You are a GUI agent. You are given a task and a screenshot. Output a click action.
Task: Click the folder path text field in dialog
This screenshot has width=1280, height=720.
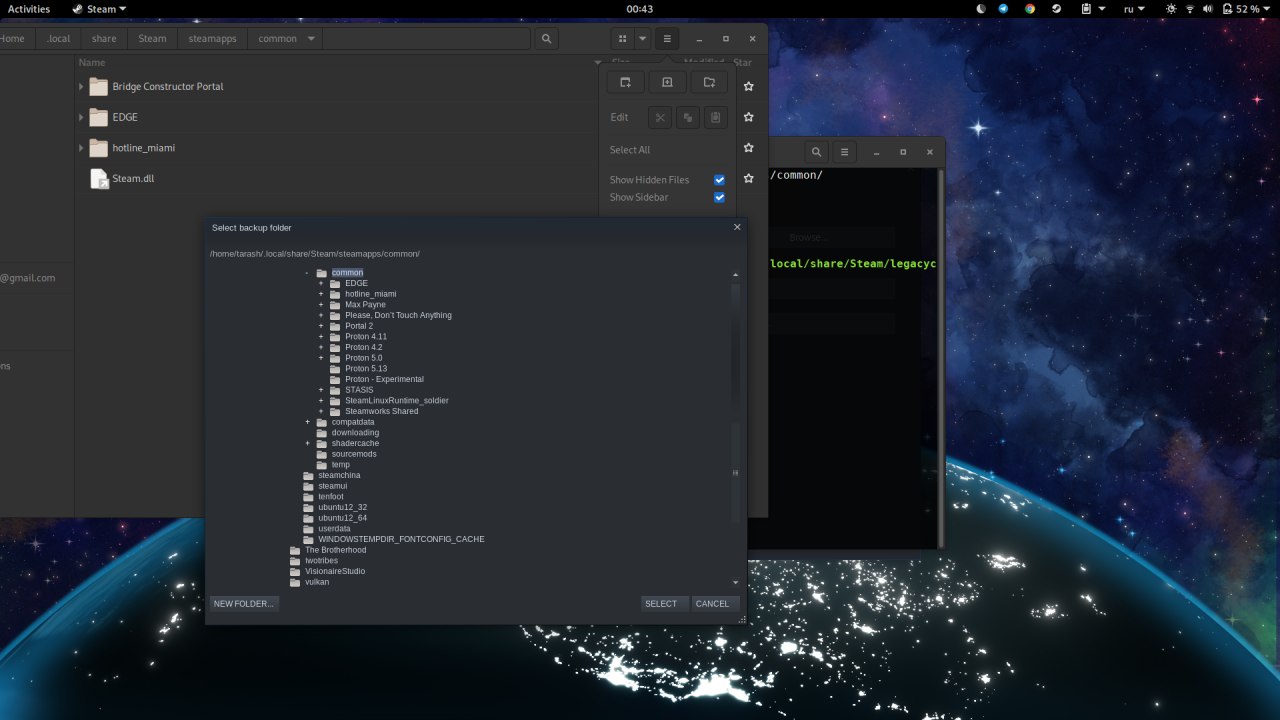pos(475,254)
